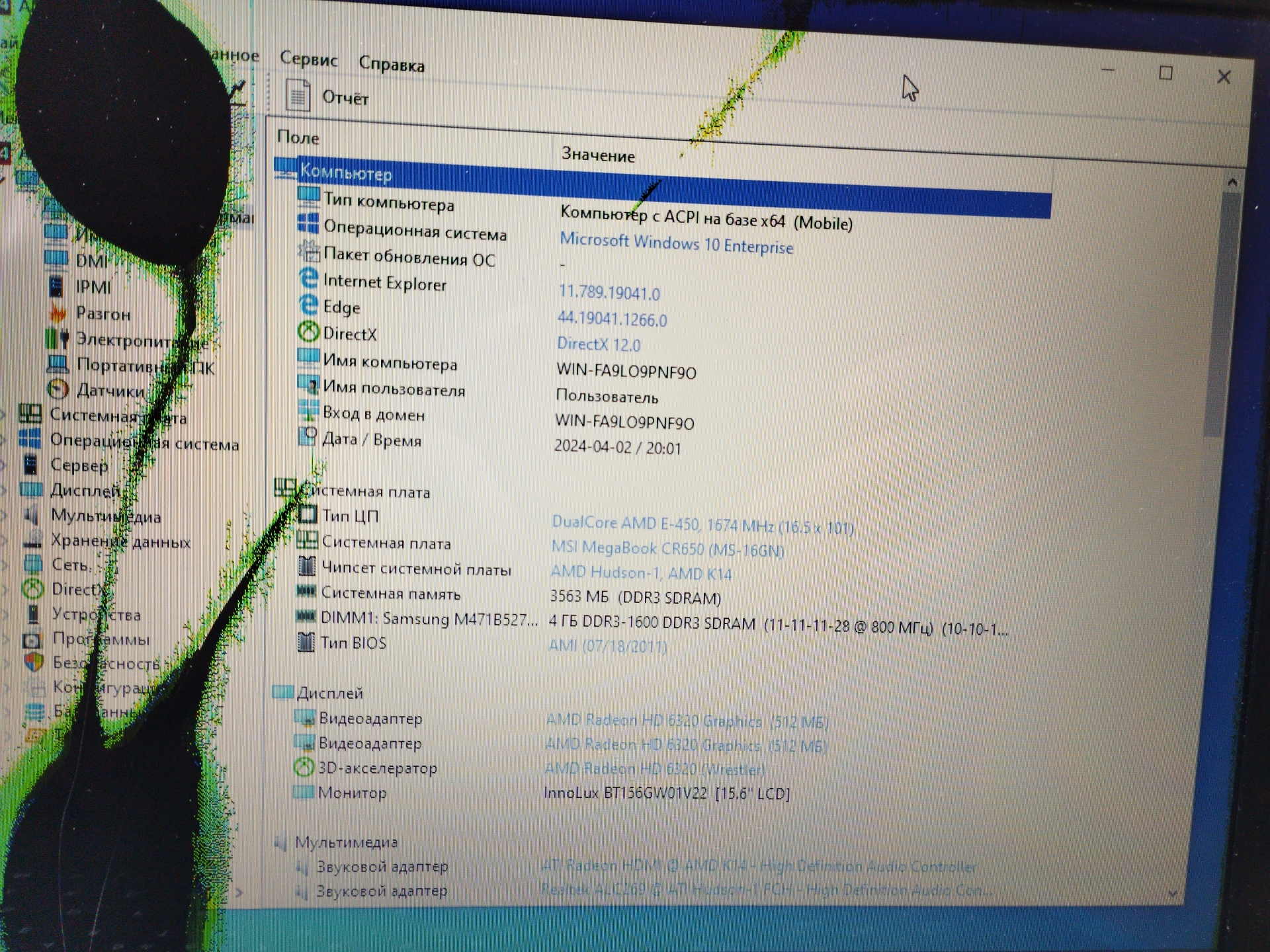
Task: Click the Имя компьютера icon
Action: tap(308, 358)
